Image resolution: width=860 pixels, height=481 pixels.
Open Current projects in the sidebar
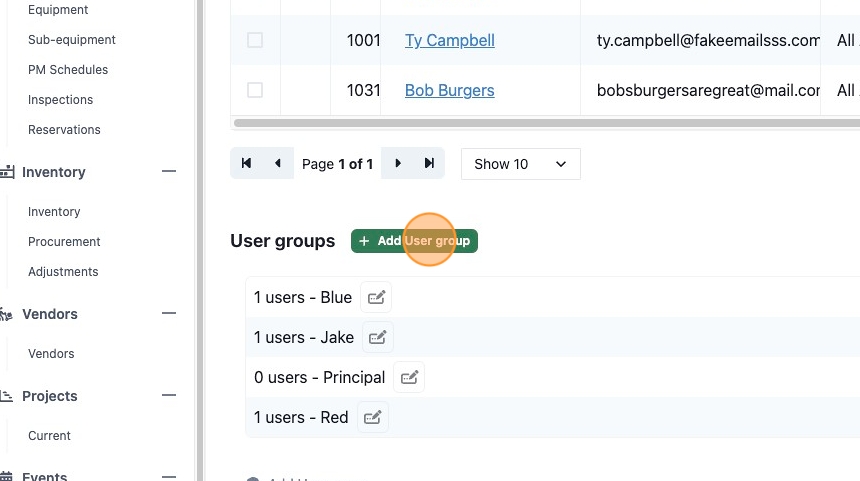click(49, 436)
